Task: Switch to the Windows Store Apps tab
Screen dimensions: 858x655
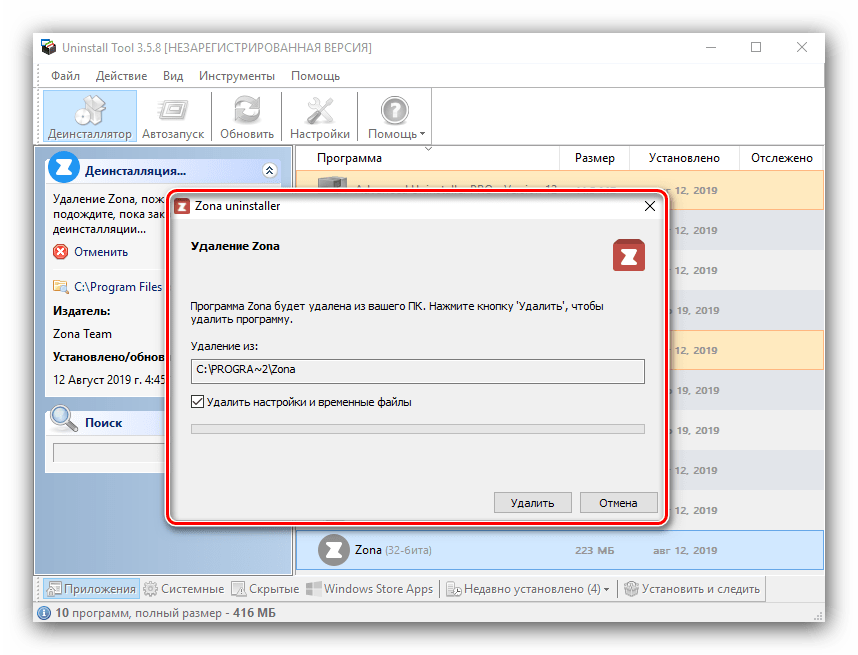Action: 370,589
